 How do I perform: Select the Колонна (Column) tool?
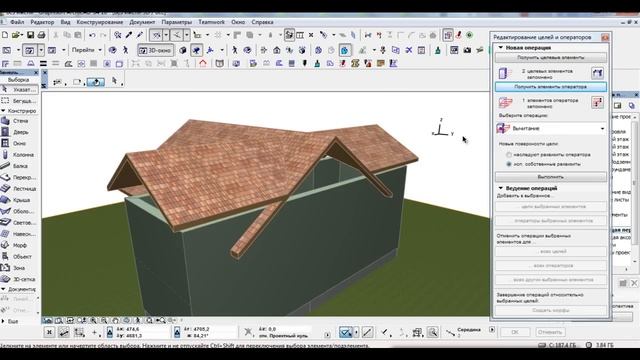19,155
